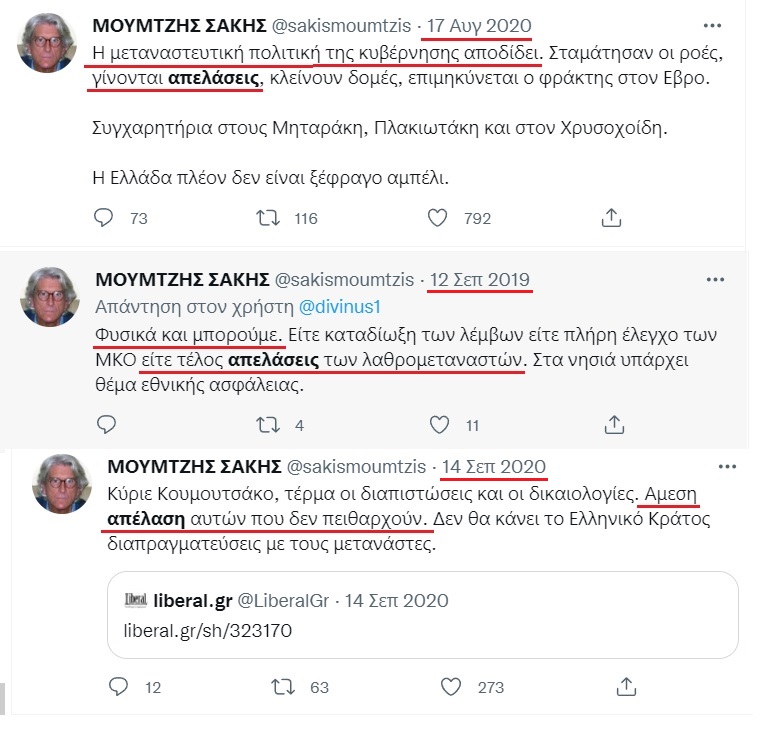The image size is (764, 740).
Task: Share the 12 Σεπ 2019 tweet
Action: [612, 424]
